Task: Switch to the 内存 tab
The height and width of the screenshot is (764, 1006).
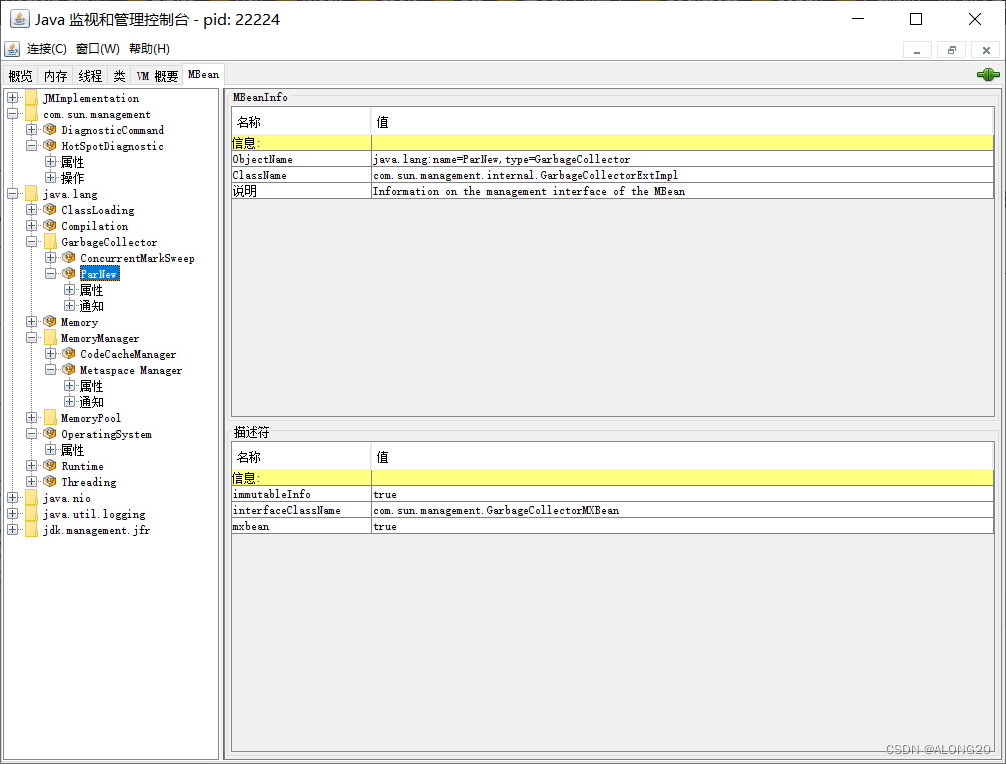Action: tap(55, 76)
